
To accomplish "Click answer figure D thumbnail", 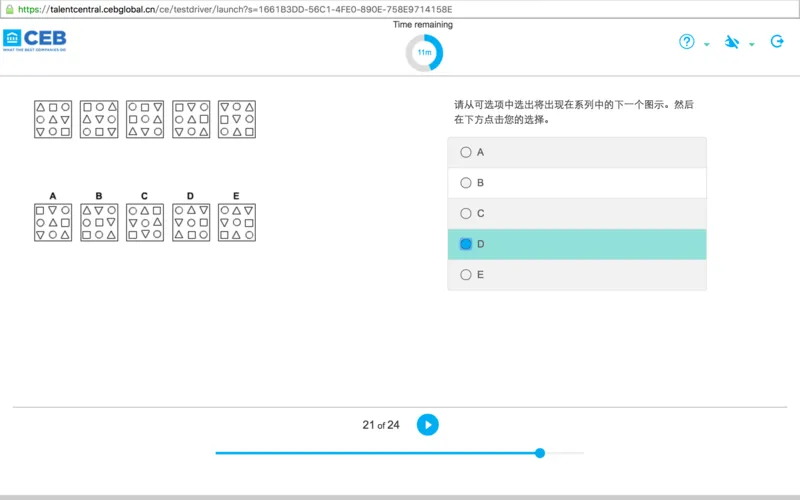I will click(x=191, y=222).
